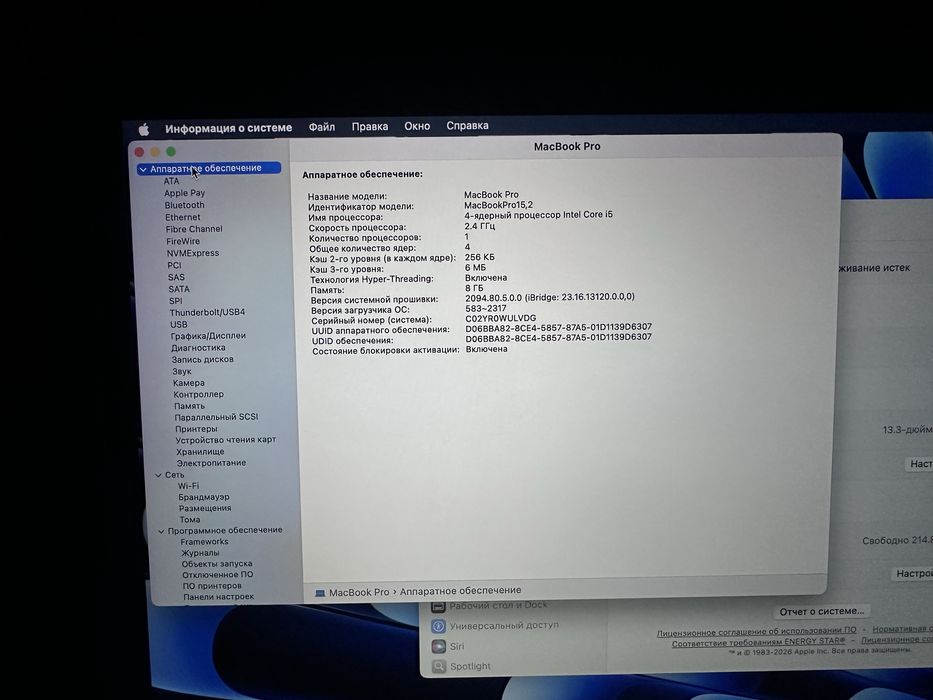Select NVMExpress in the sidebar
The width and height of the screenshot is (933, 700).
point(193,253)
